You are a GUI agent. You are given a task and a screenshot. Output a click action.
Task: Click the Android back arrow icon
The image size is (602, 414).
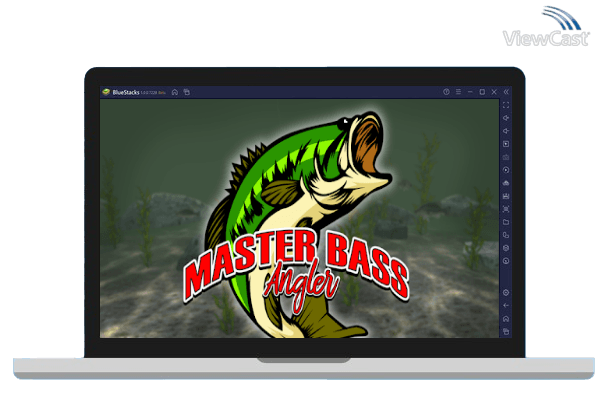click(x=506, y=306)
